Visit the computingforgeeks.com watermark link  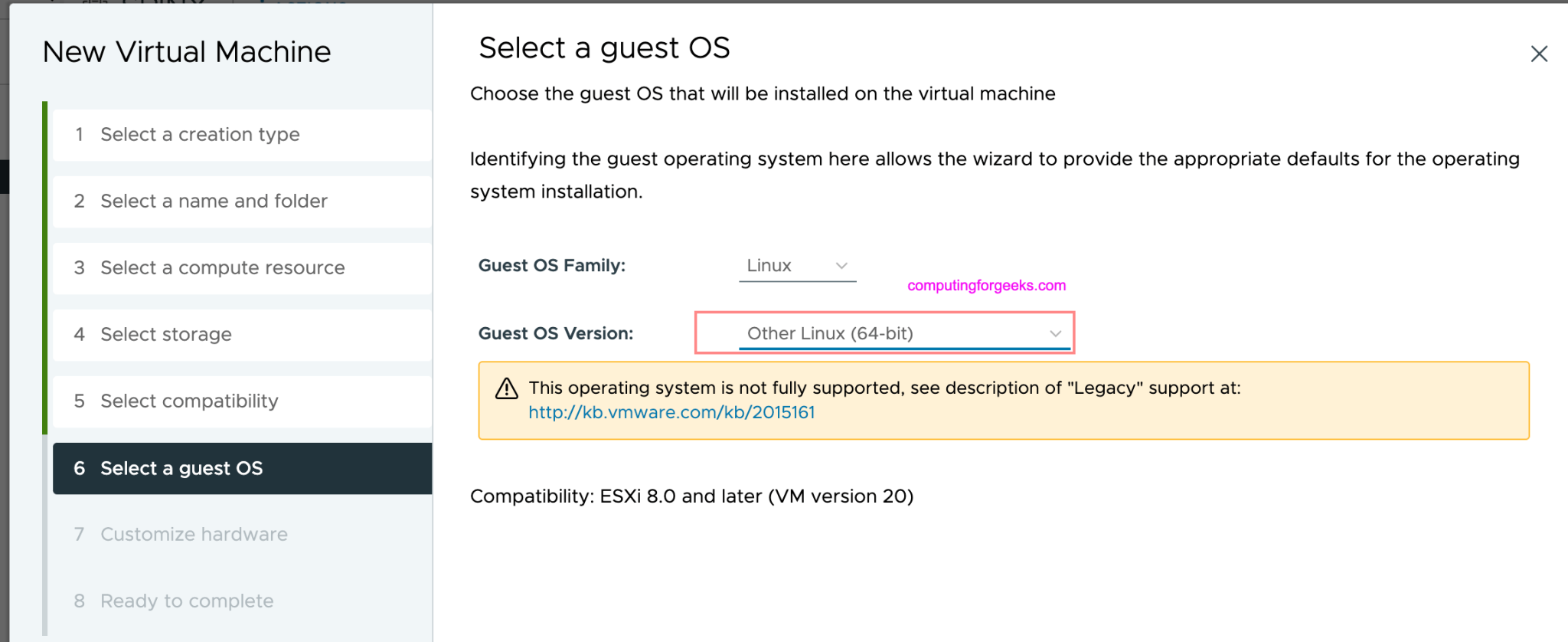(985, 285)
